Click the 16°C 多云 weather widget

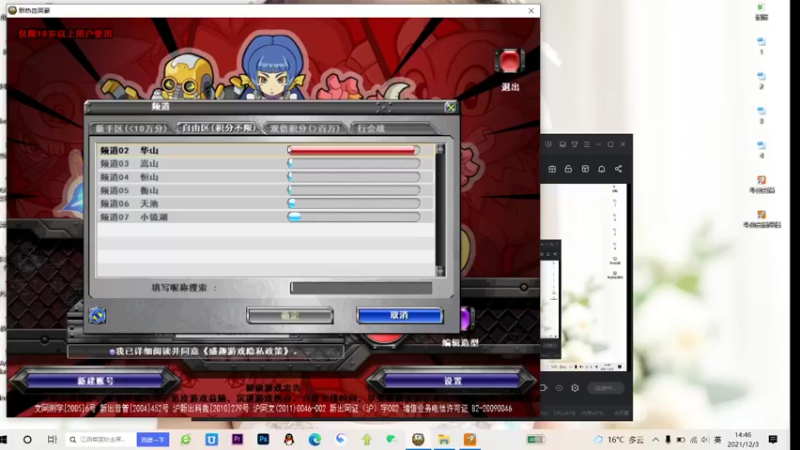[x=619, y=439]
